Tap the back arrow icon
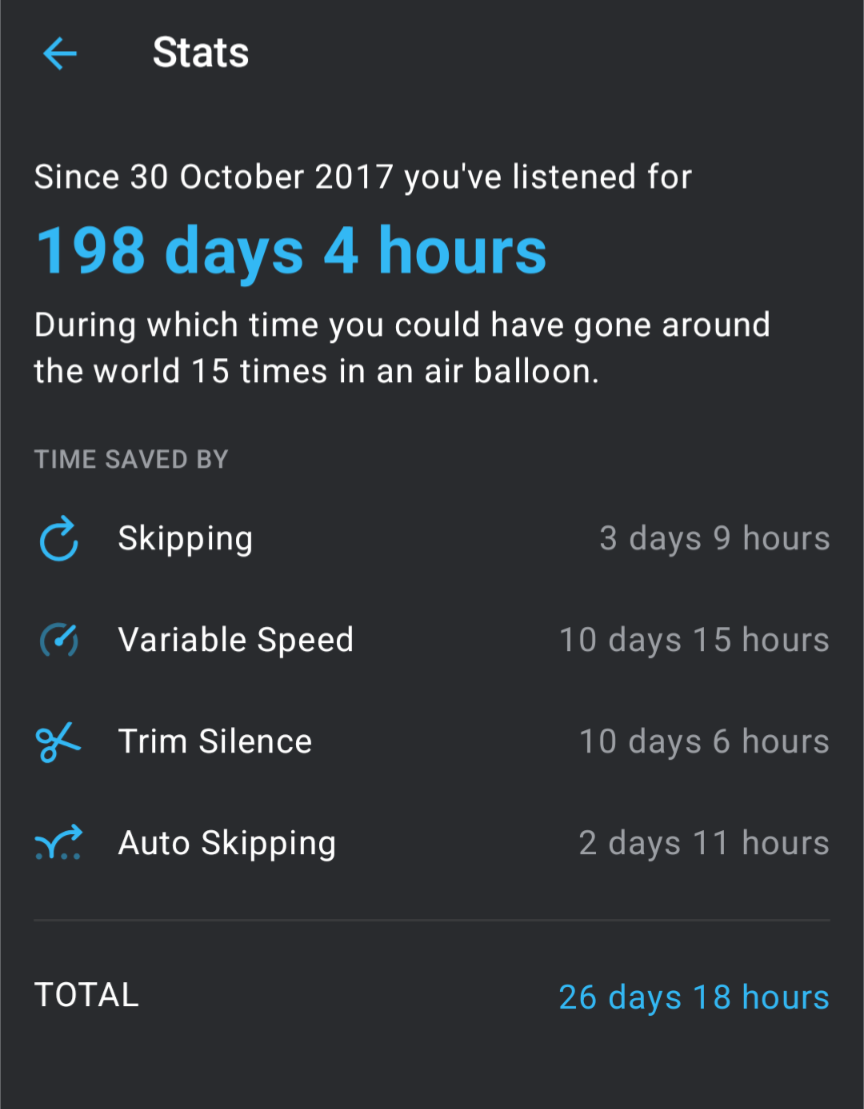 click(x=60, y=54)
